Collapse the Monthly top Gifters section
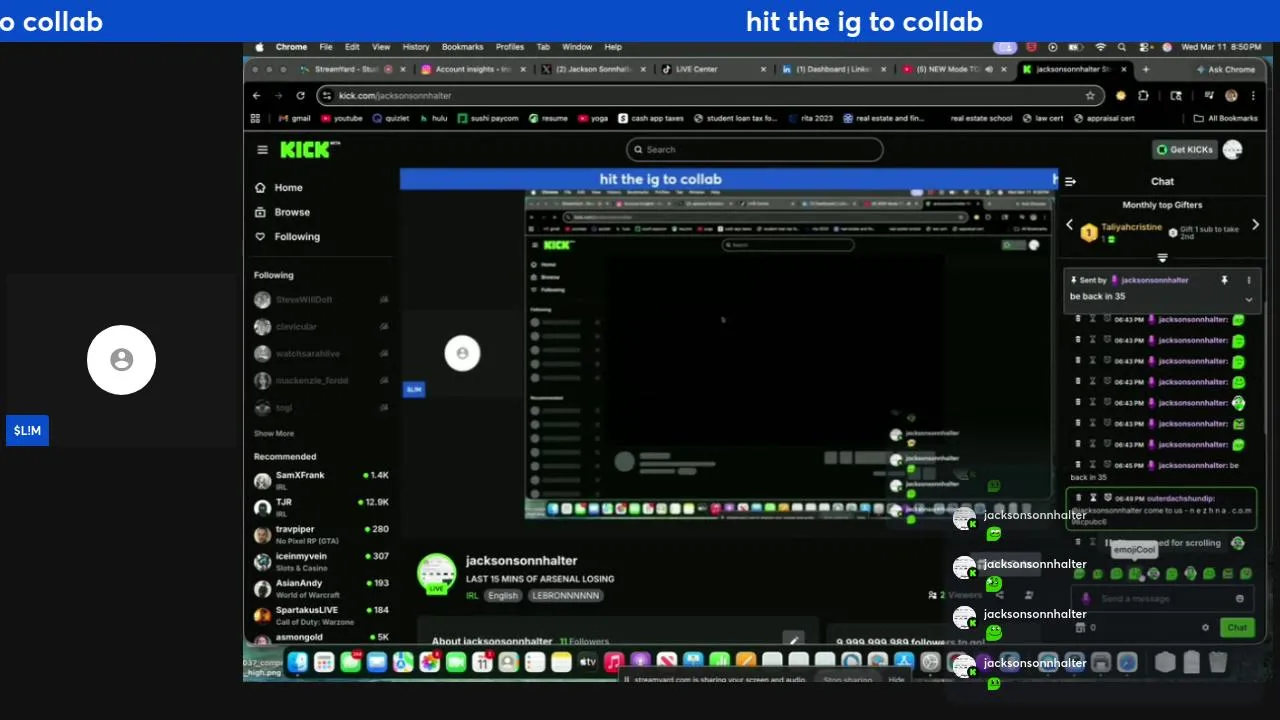1280x720 pixels. pyautogui.click(x=1162, y=258)
